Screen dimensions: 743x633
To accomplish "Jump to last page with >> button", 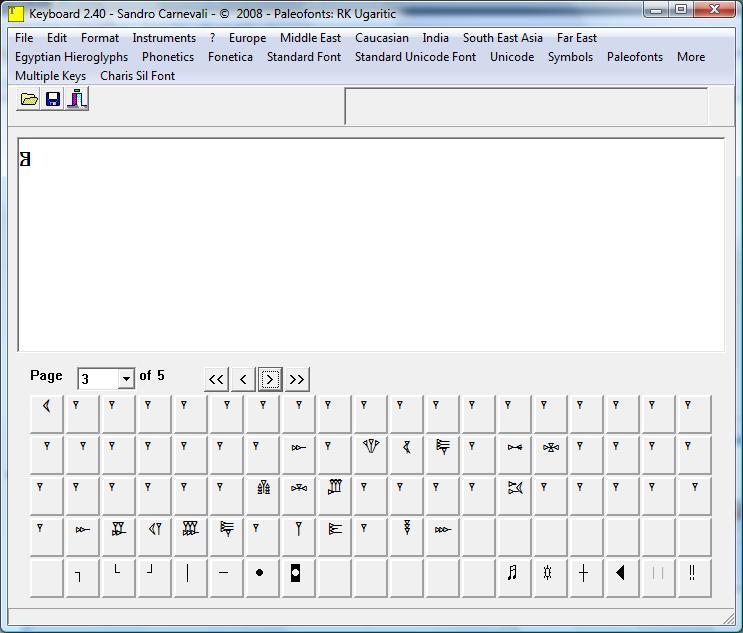I will coord(297,379).
